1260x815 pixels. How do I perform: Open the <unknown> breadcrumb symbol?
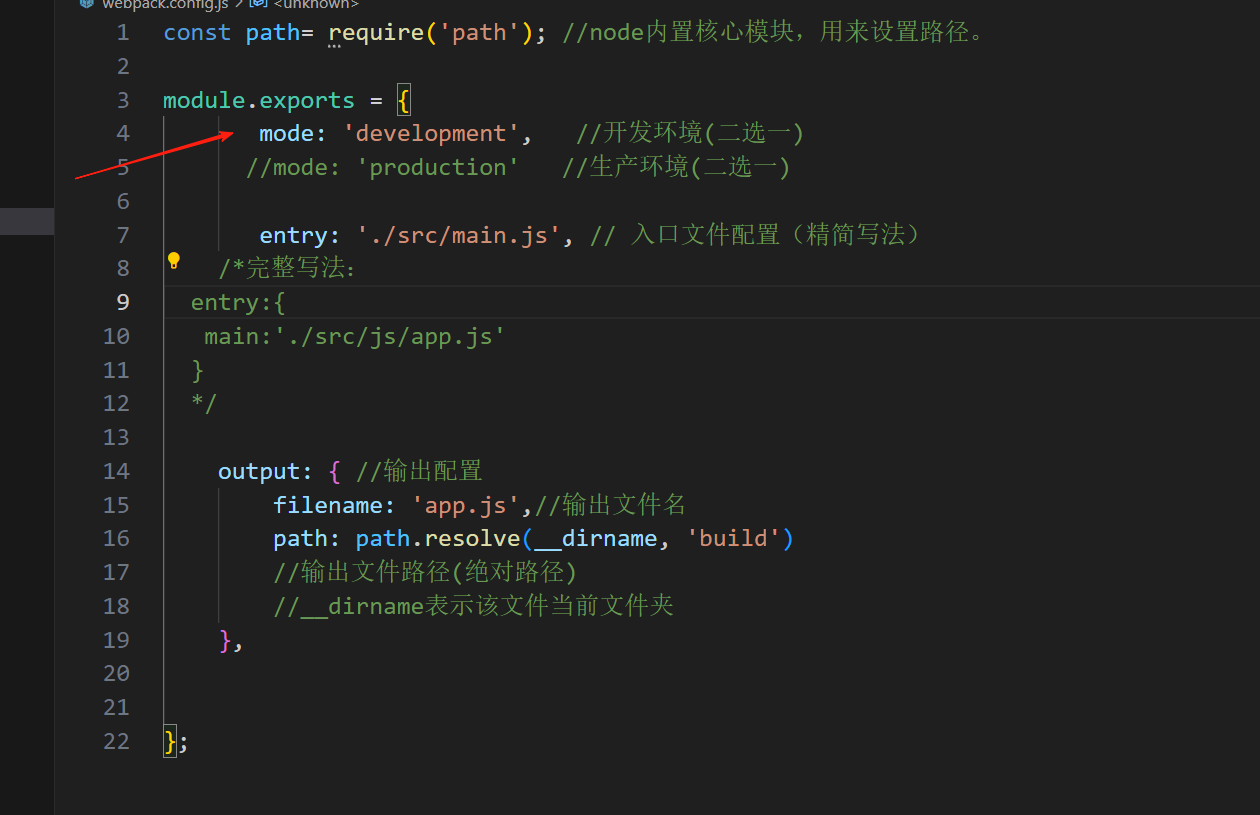coord(316,4)
